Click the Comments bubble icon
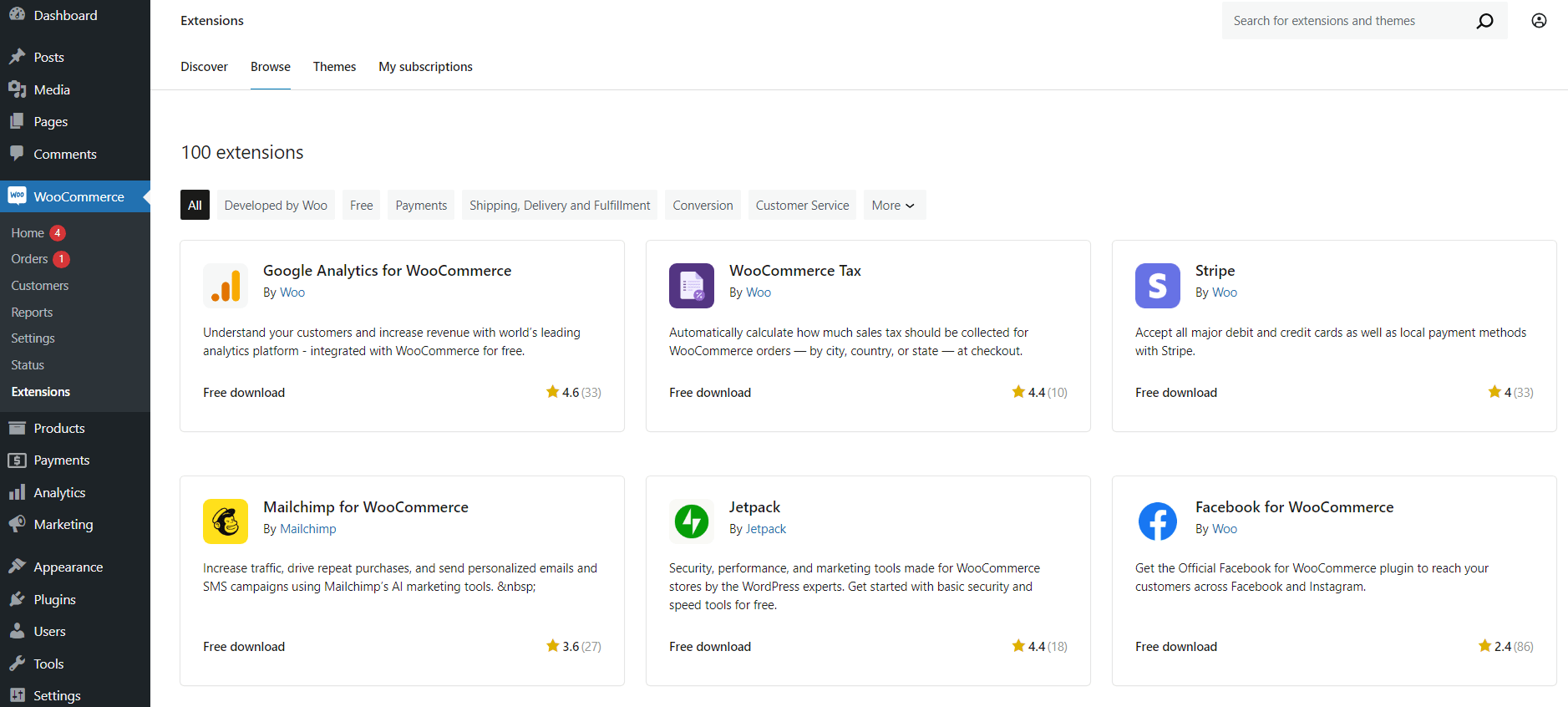The width and height of the screenshot is (1568, 707). click(17, 154)
